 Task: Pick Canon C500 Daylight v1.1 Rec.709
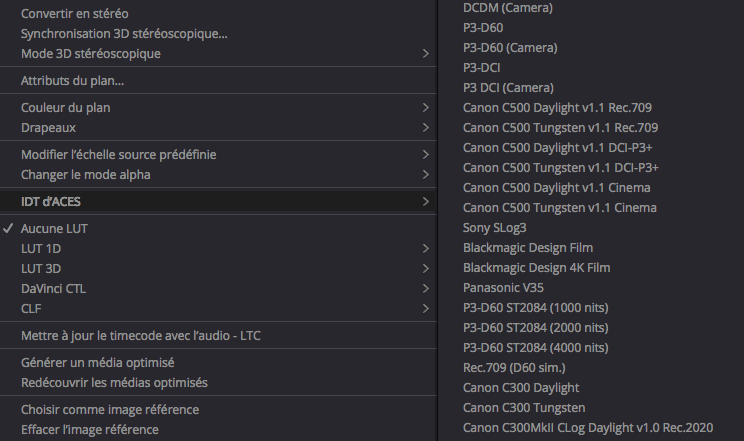[557, 108]
